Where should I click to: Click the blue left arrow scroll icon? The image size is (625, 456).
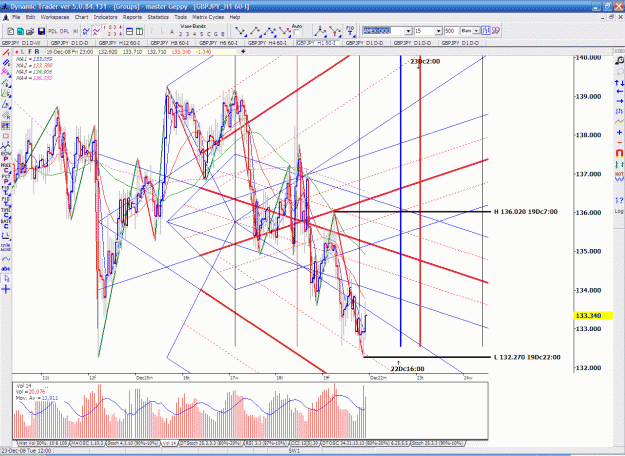619,92
